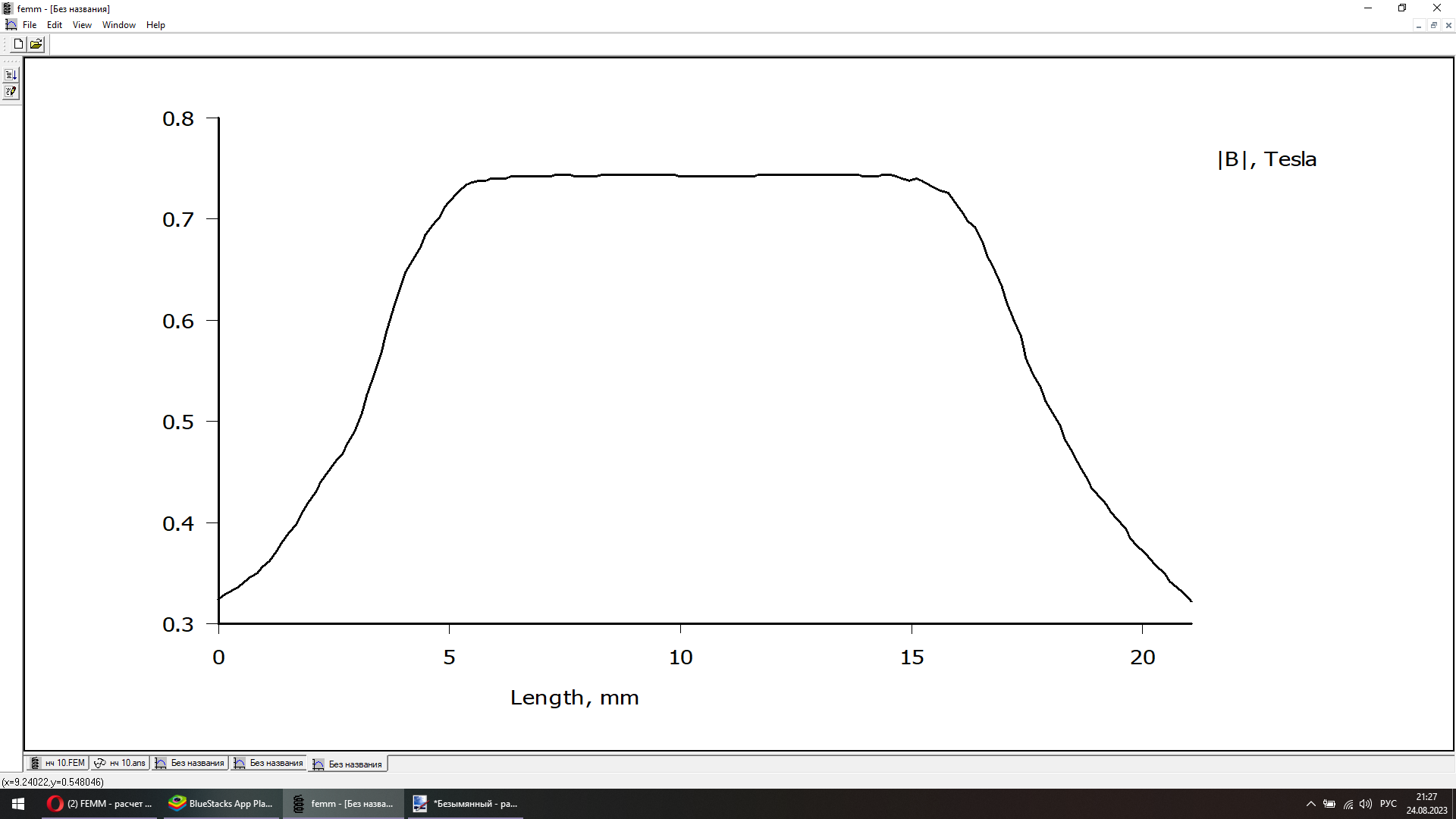Expand the system tray hidden icons chevron
Screen dimensions: 1456x819
click(1310, 804)
